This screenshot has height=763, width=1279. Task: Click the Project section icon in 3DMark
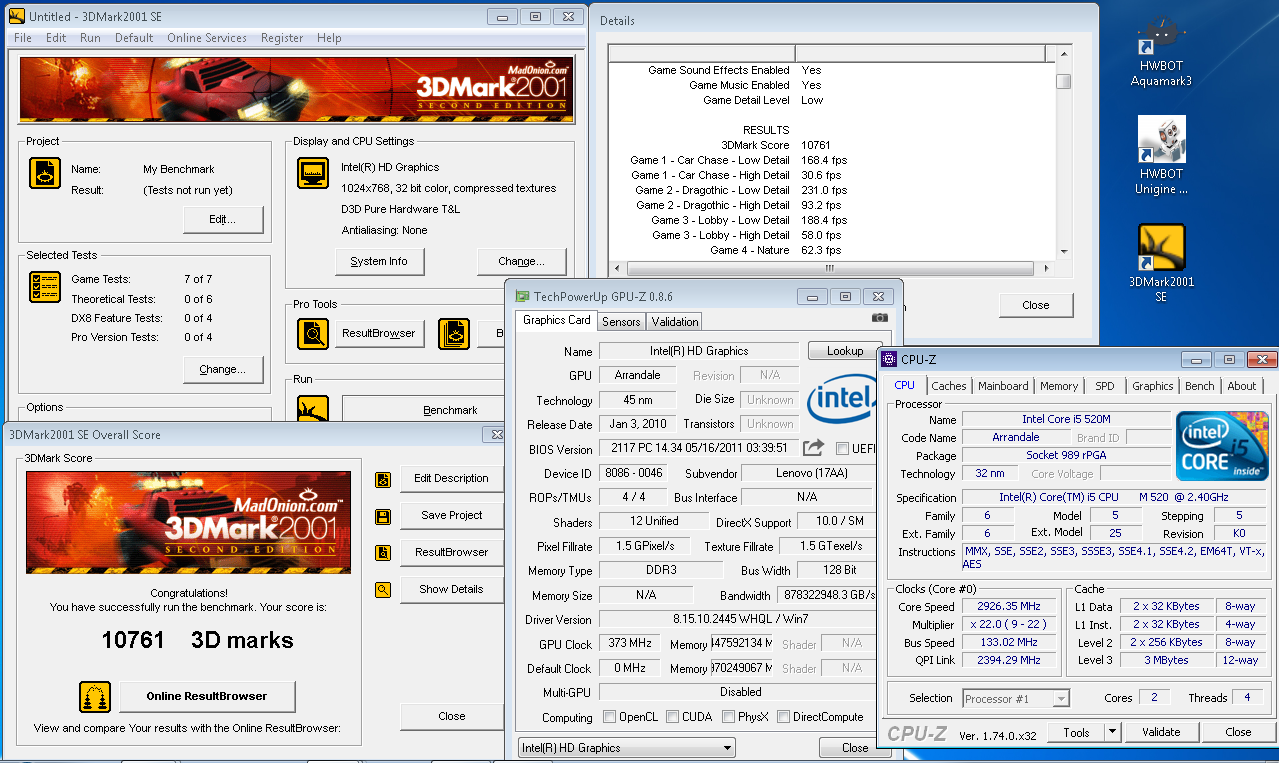45,174
